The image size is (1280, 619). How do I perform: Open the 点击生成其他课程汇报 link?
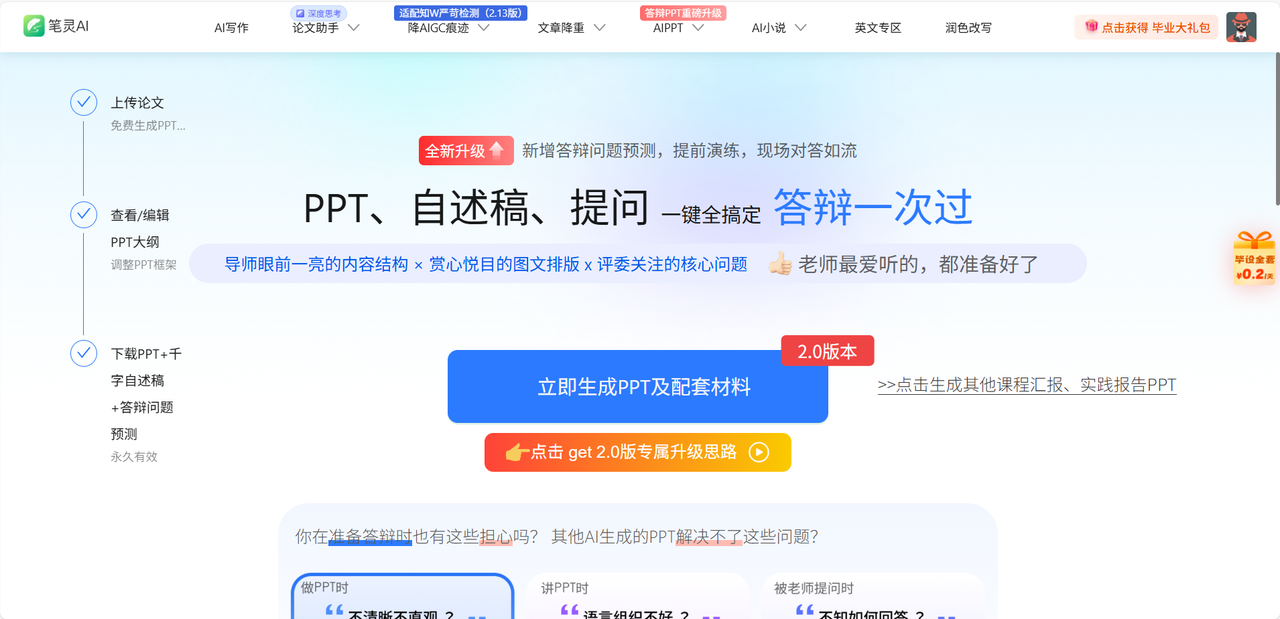(1027, 385)
